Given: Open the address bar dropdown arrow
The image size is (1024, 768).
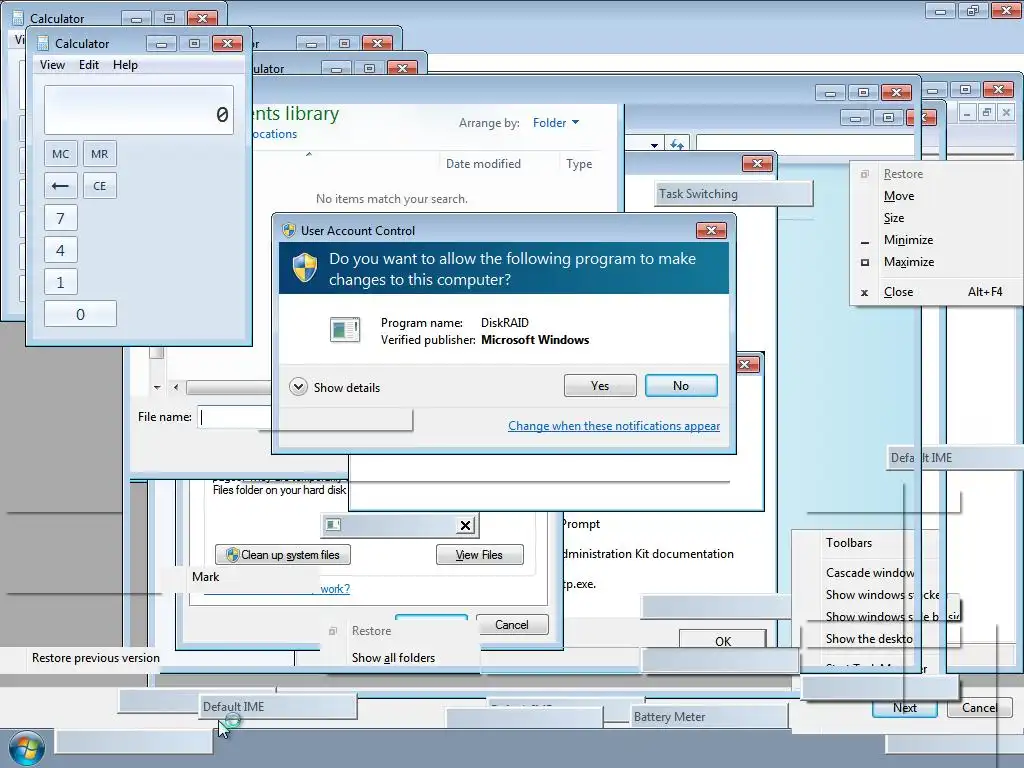Looking at the screenshot, I should point(654,144).
